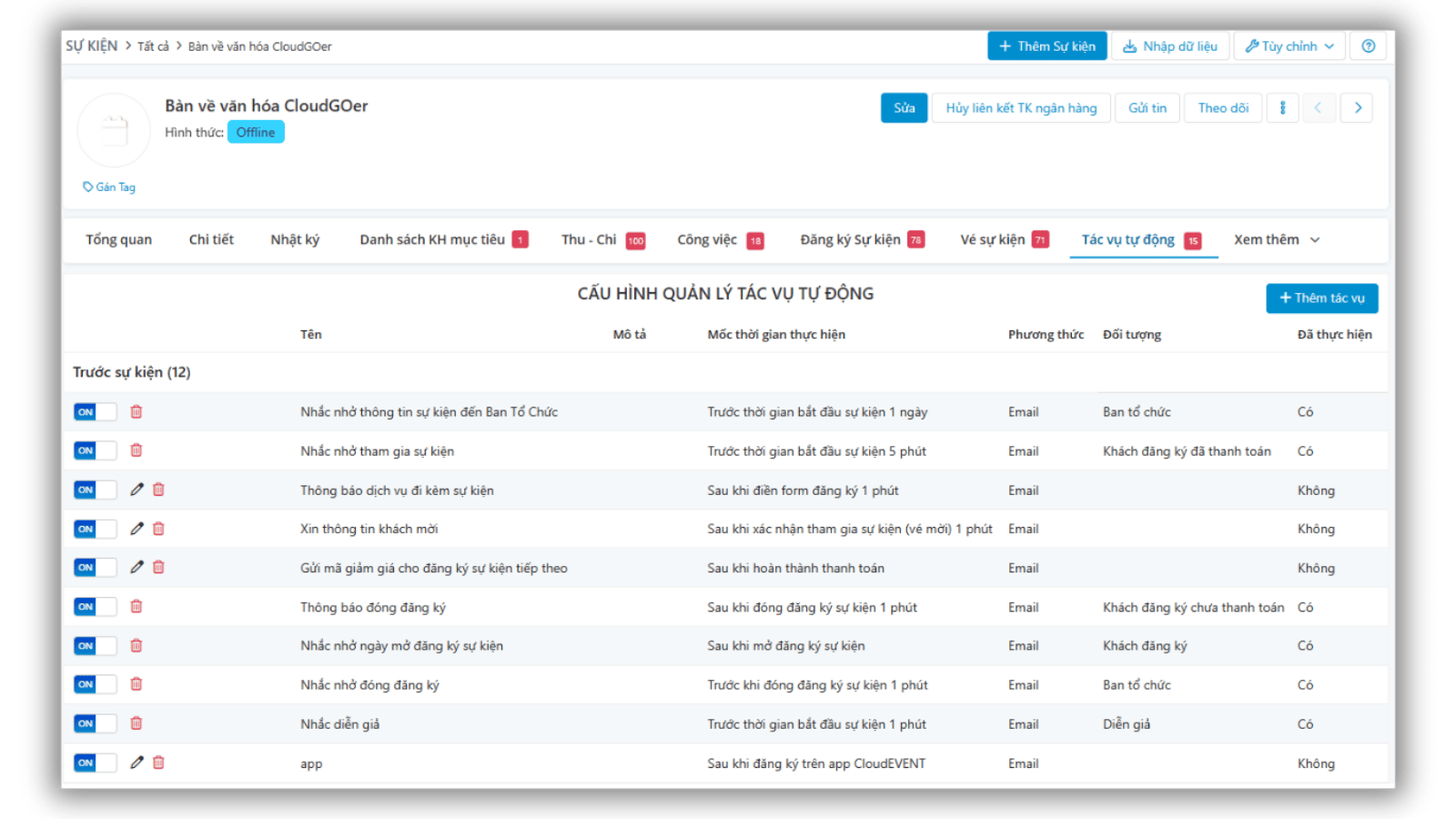Disable the 'Thông báo đóng đăng ký' switch
This screenshot has height=819, width=1456.
[x=95, y=607]
